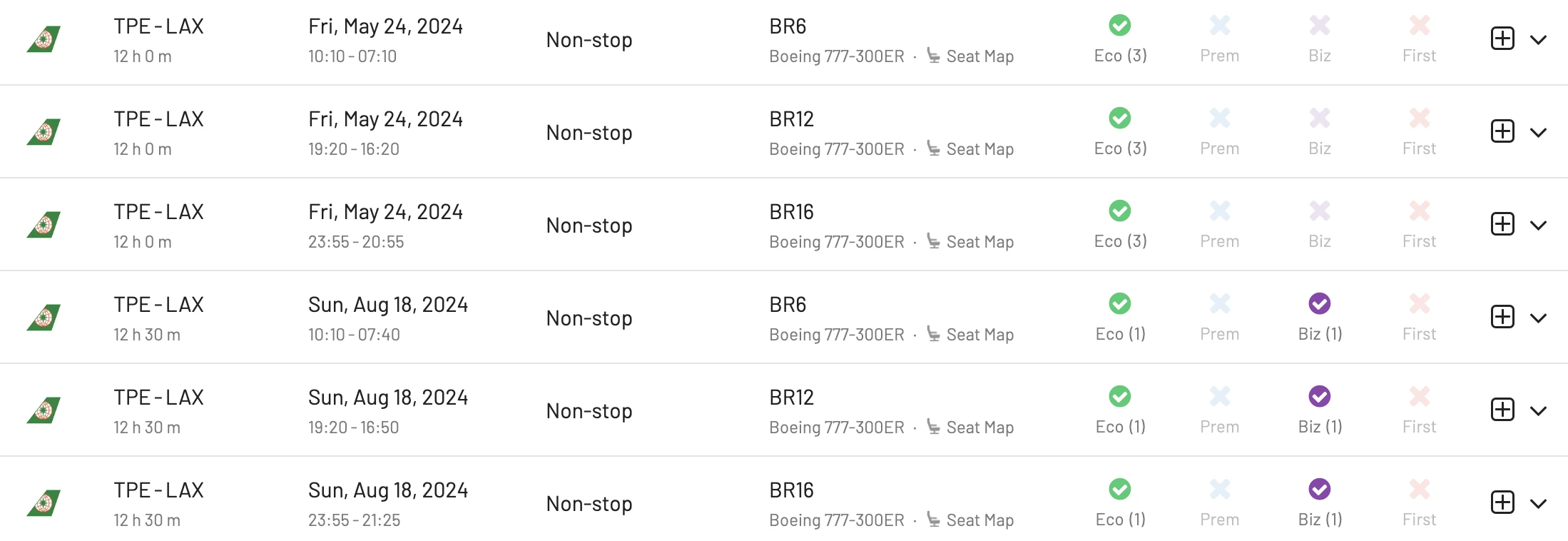
Task: Expand details of BR6 May 24 flight
Action: [x=1539, y=40]
